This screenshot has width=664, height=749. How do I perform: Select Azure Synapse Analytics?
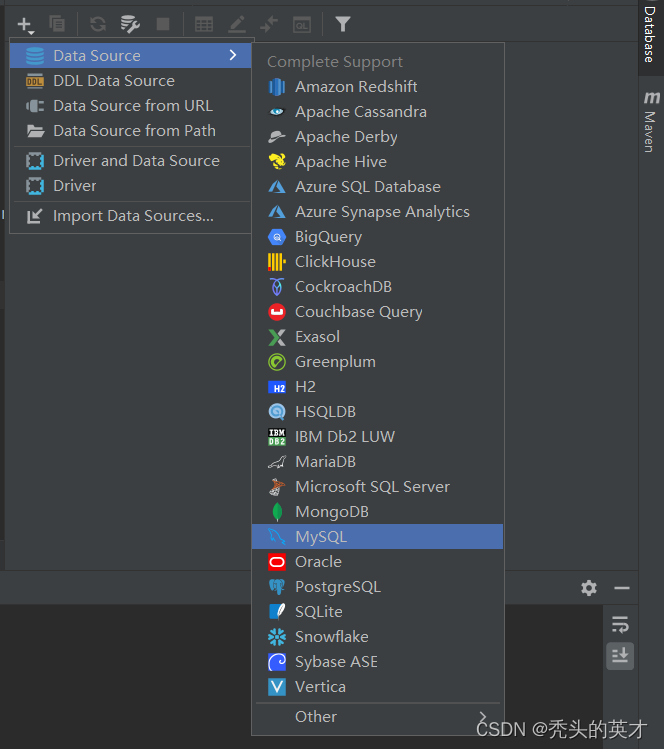(377, 212)
